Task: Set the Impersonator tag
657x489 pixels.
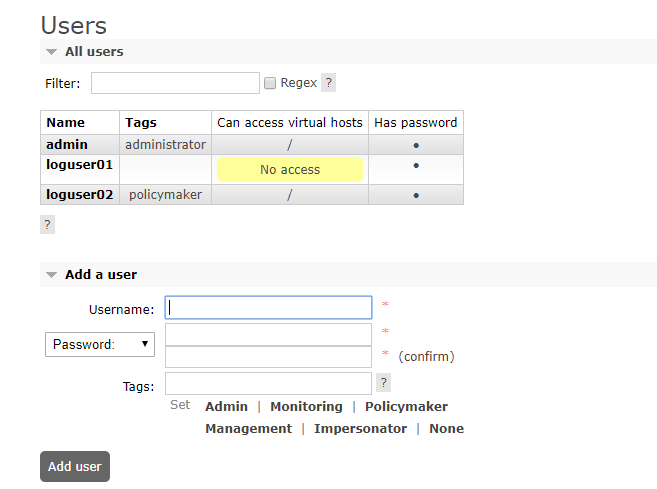Action: pos(360,429)
